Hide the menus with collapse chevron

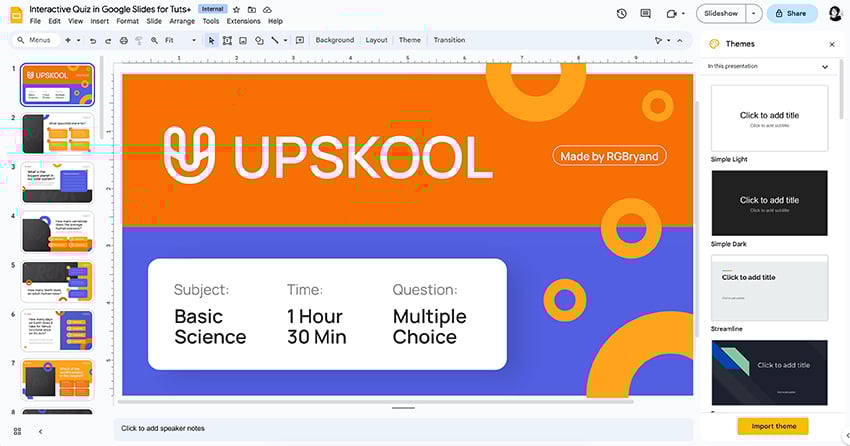pyautogui.click(x=680, y=41)
